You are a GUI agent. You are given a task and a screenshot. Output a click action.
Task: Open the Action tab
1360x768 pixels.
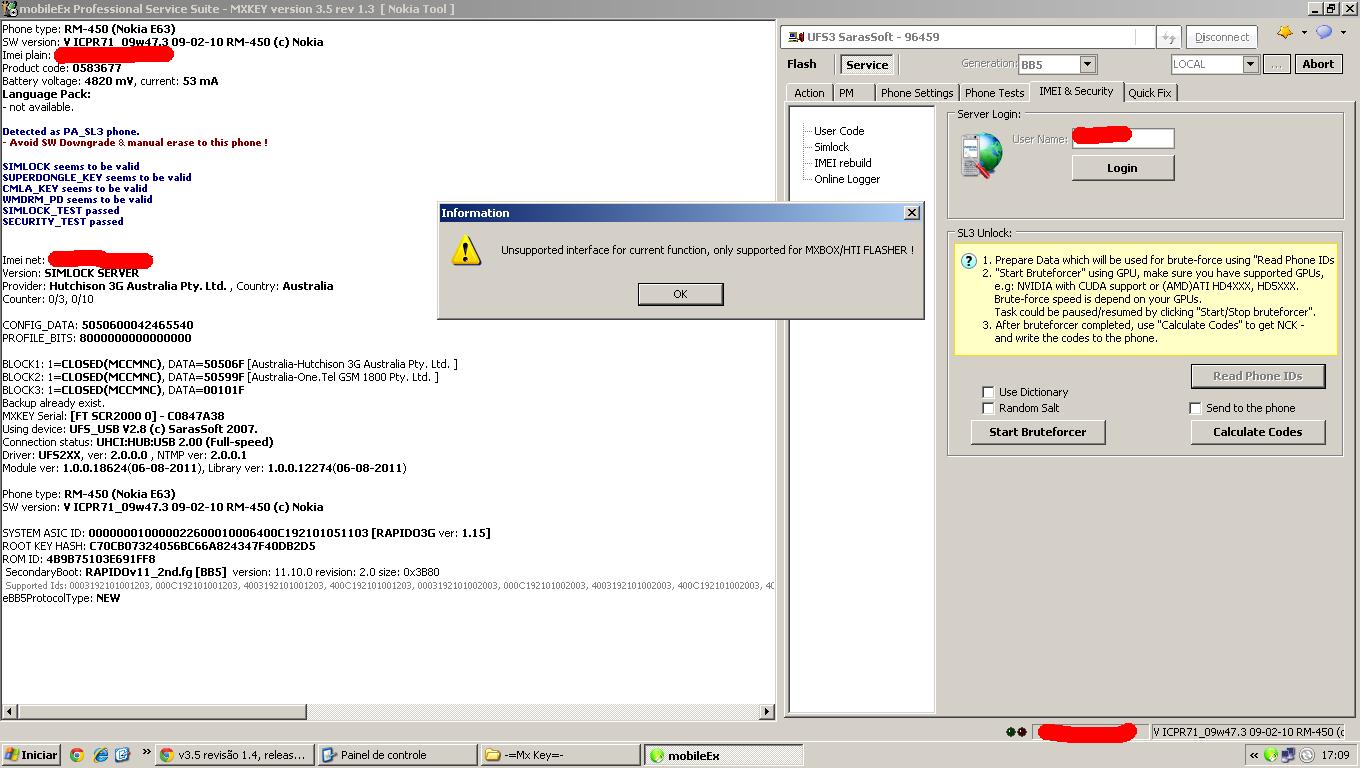pos(809,93)
